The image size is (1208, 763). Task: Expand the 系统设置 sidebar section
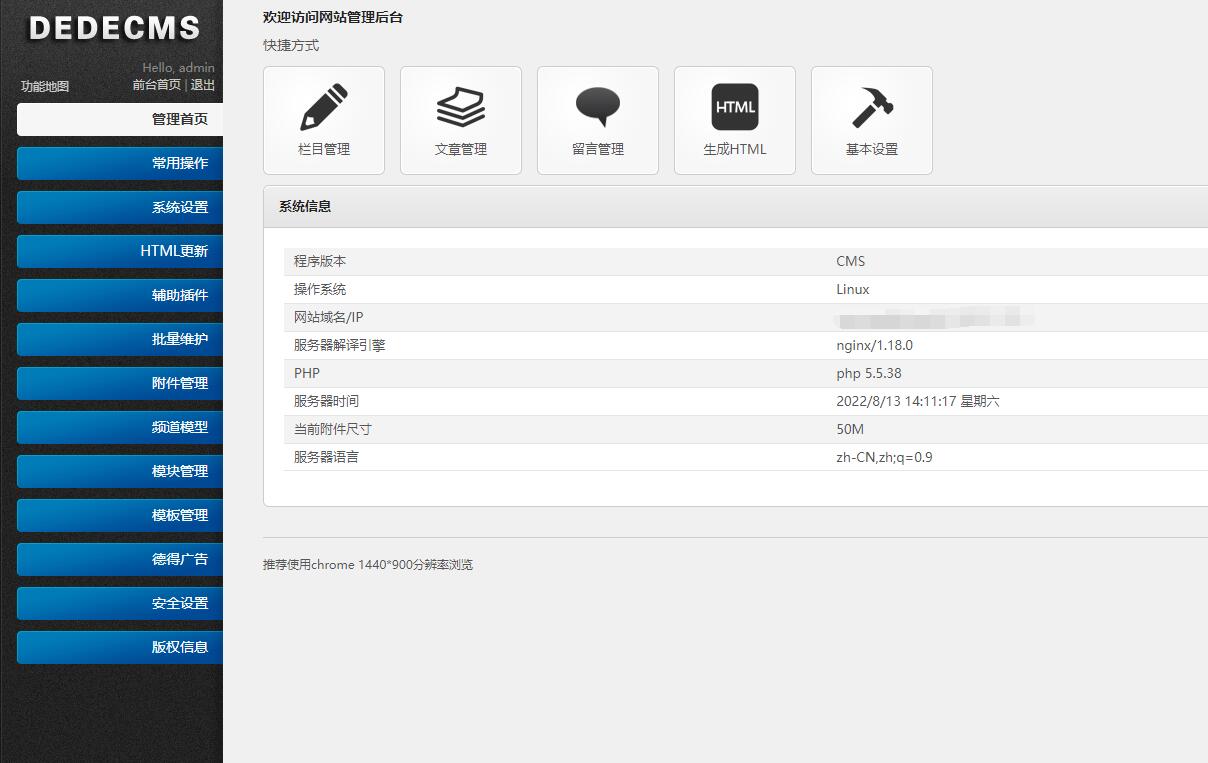(120, 207)
